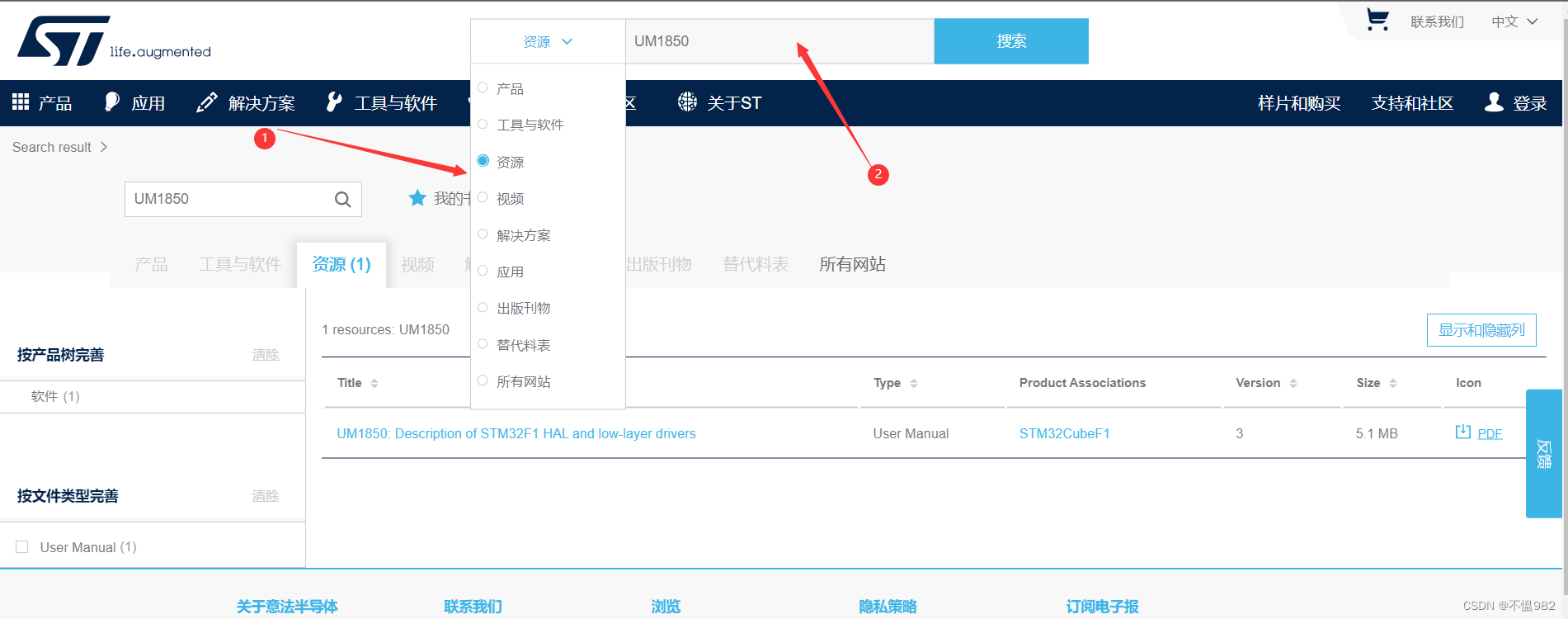Select the 替代料表 radio option
This screenshot has width=1568, height=619.
tap(483, 343)
